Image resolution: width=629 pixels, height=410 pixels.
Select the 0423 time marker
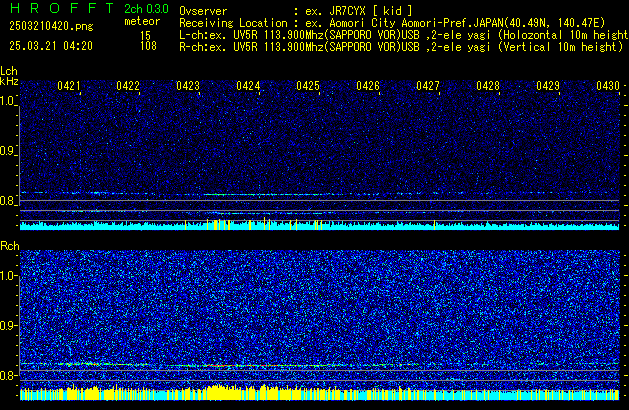click(x=188, y=86)
